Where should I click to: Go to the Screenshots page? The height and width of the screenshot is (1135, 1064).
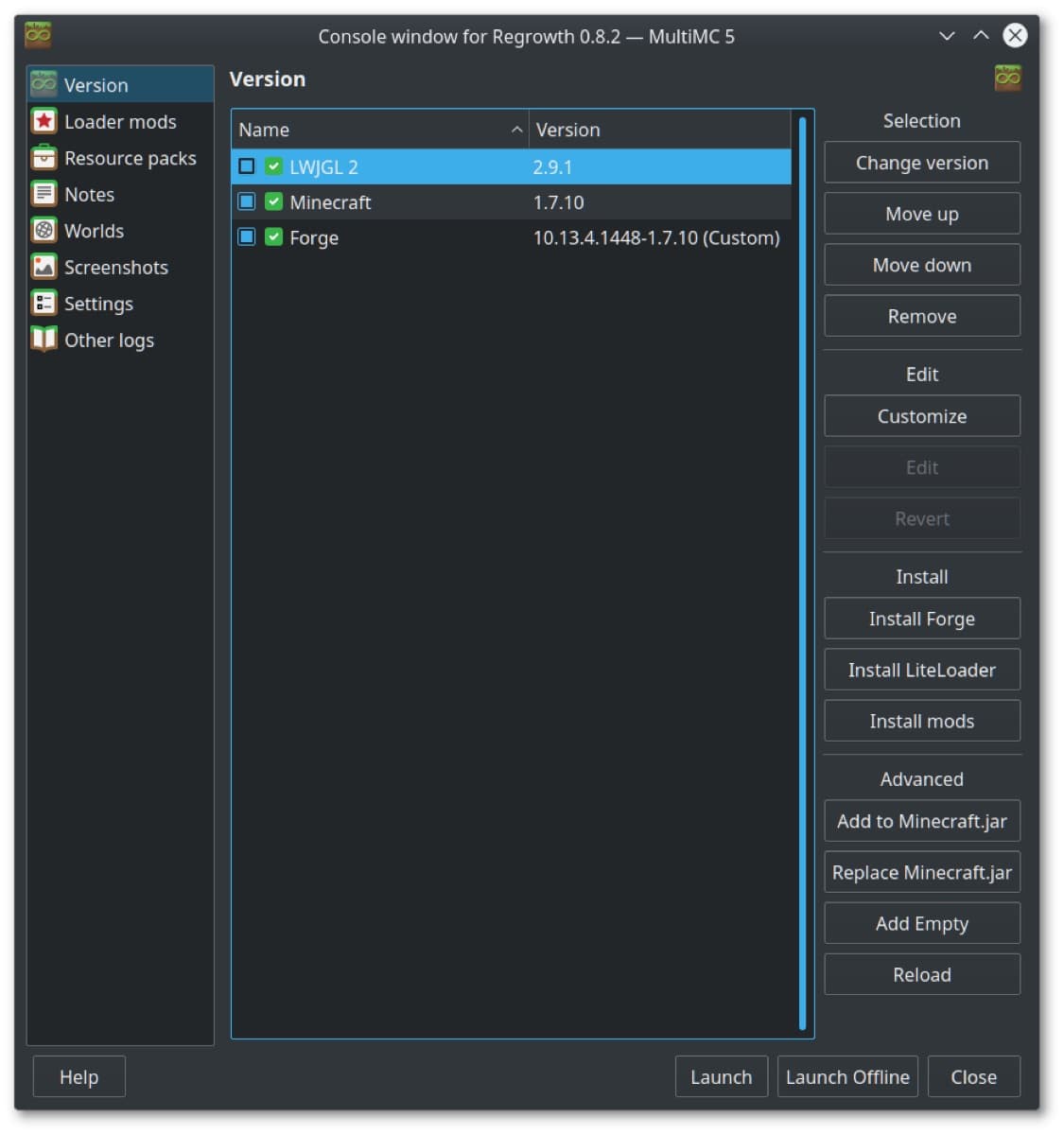[x=120, y=267]
